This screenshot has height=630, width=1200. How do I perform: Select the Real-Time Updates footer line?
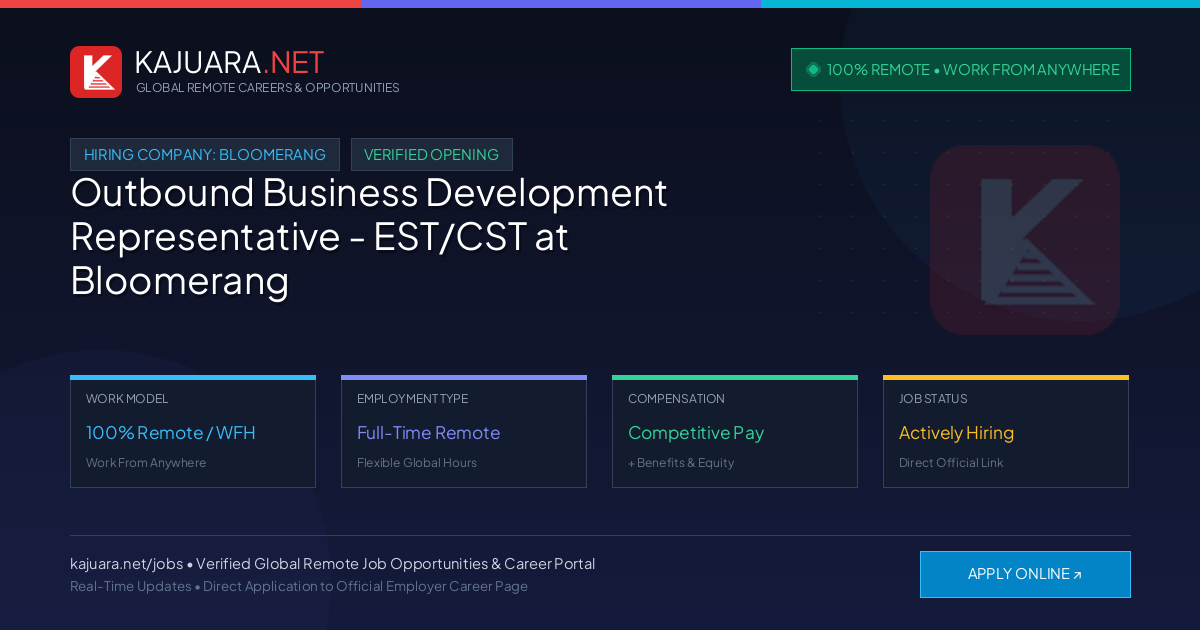tap(299, 586)
